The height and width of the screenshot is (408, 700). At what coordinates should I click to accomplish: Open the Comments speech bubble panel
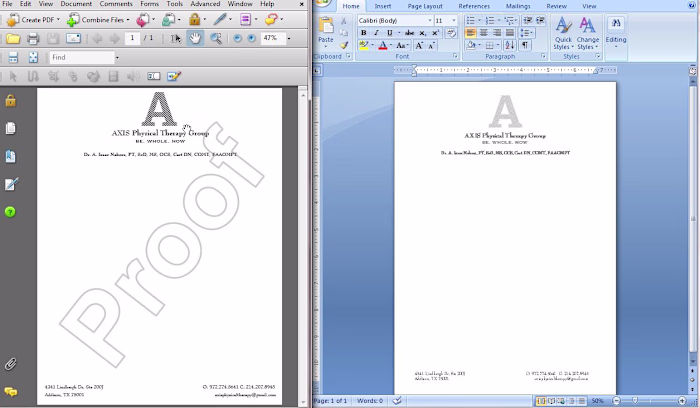coord(10,392)
